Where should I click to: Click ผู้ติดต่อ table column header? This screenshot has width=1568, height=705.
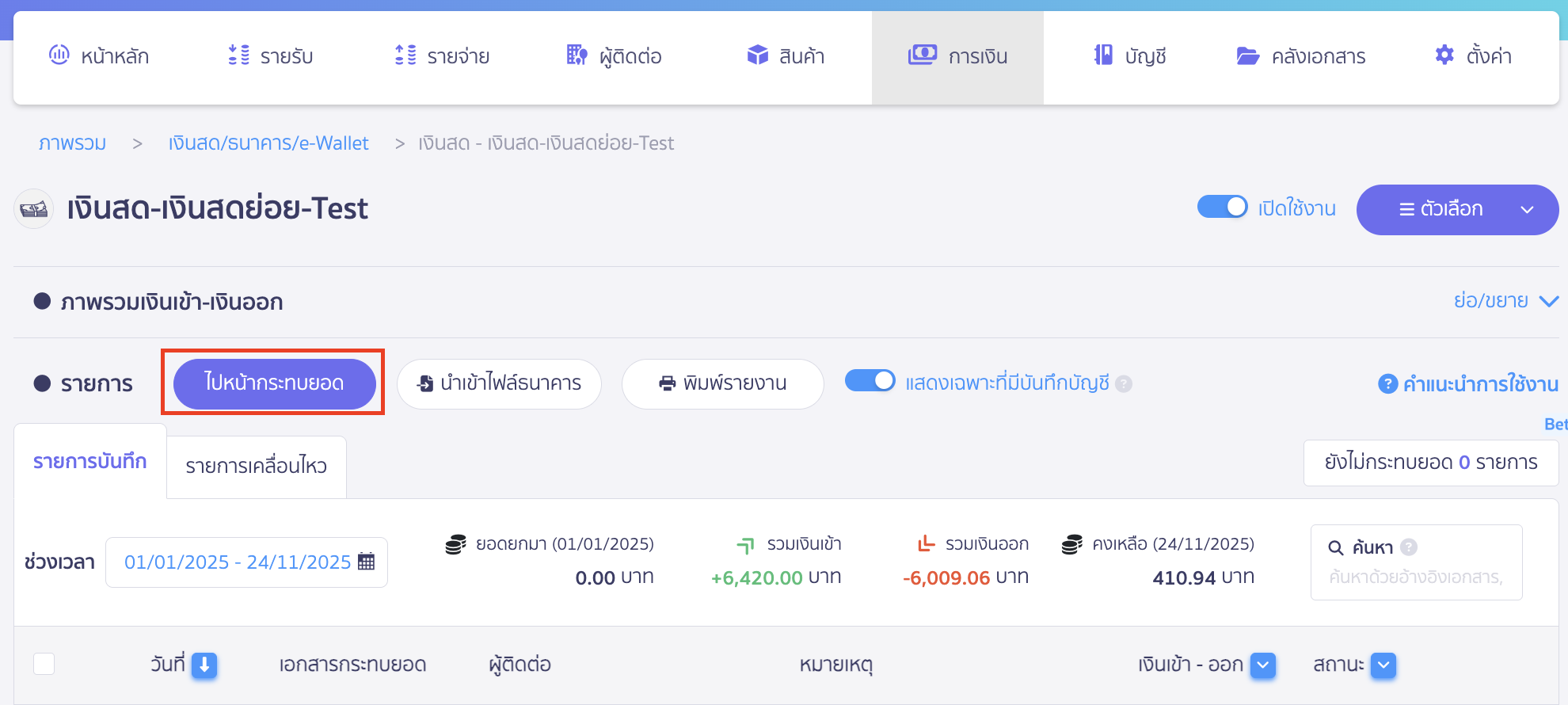(x=519, y=665)
